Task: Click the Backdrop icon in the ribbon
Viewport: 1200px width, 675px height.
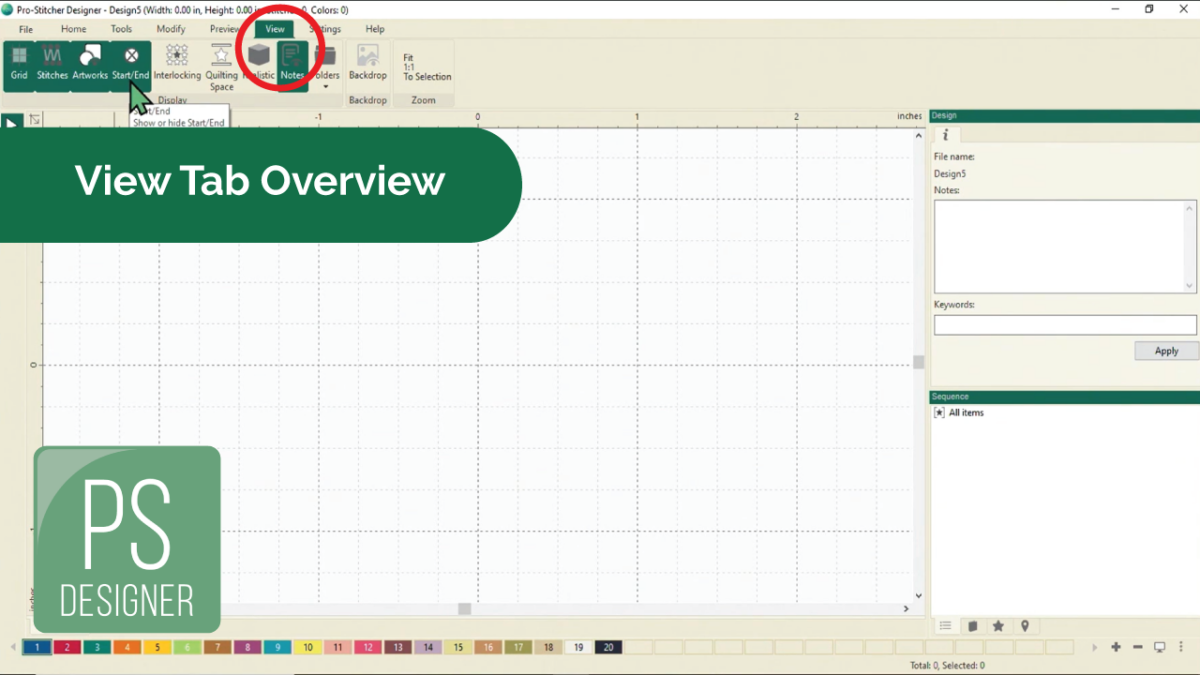Action: (x=368, y=64)
